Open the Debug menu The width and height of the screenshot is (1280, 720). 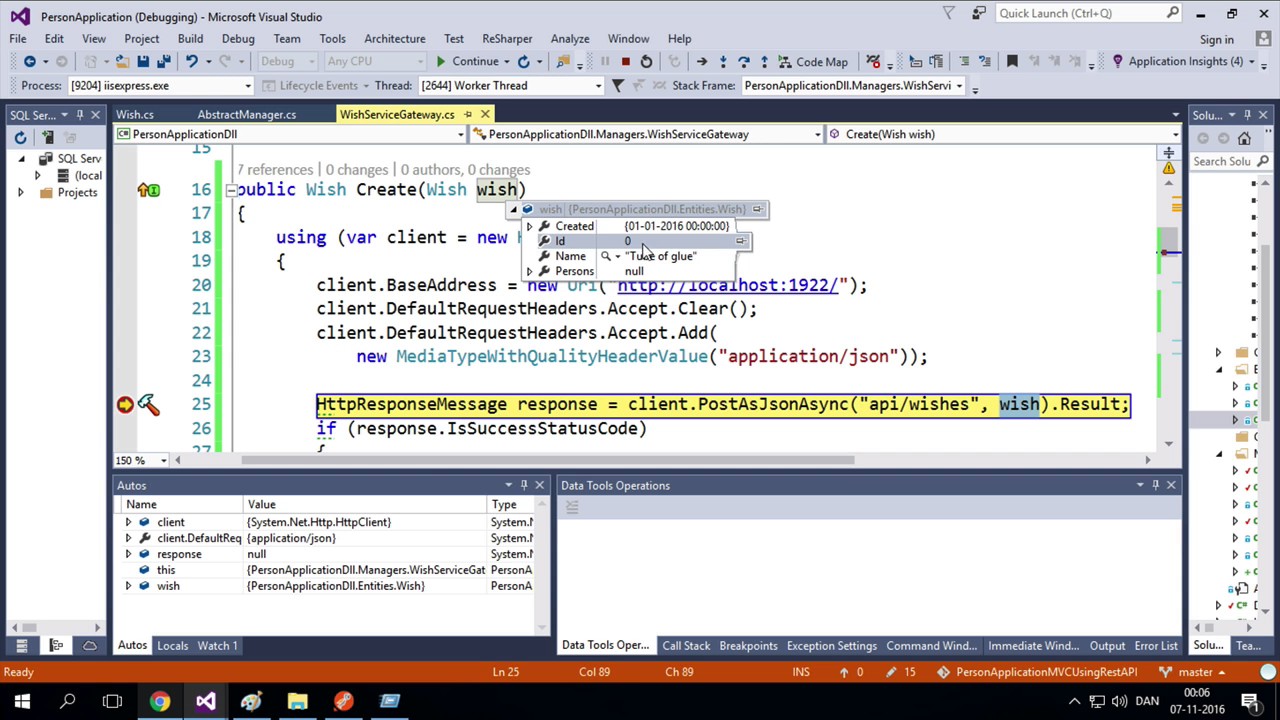pyautogui.click(x=238, y=38)
